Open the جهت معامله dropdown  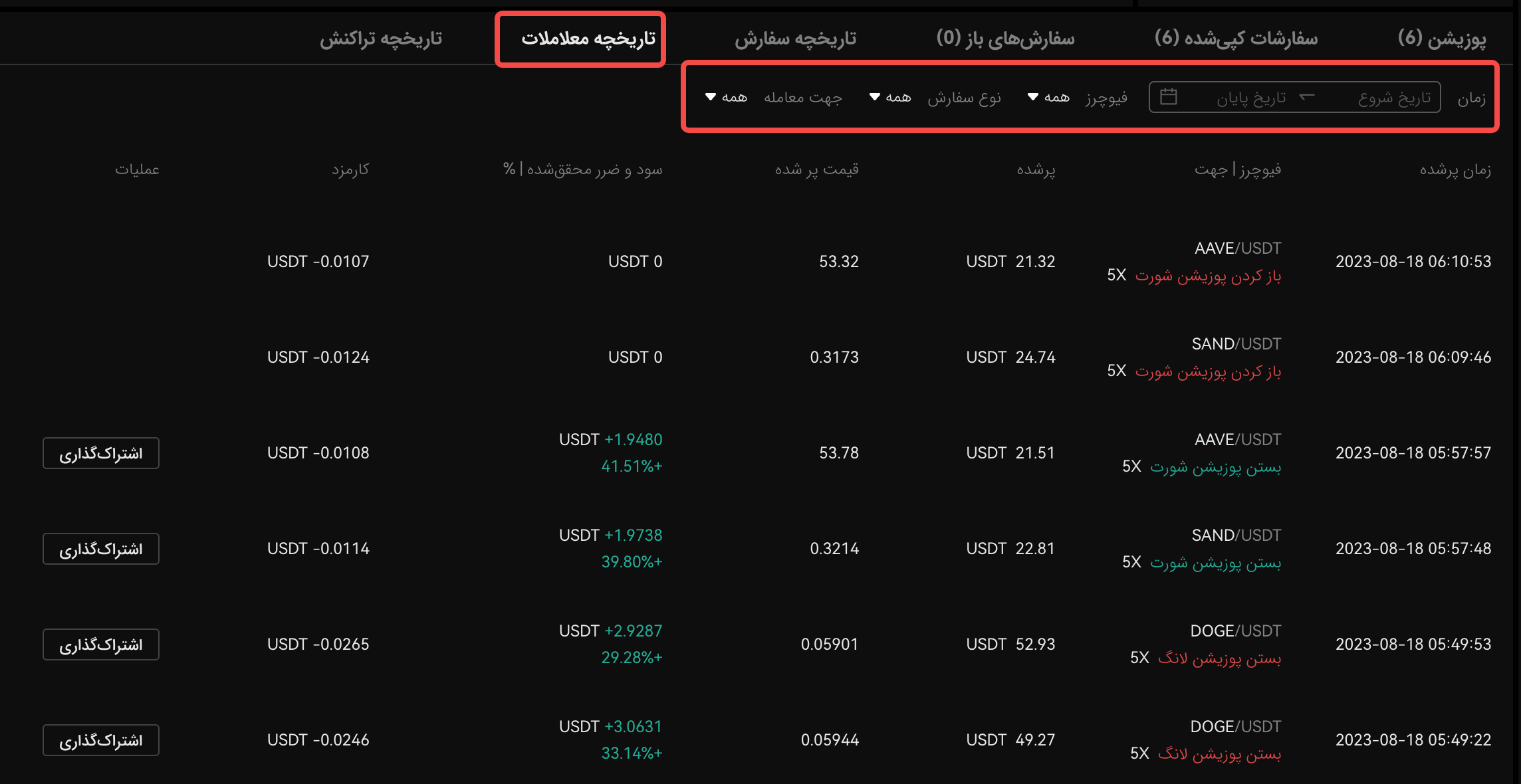(726, 98)
